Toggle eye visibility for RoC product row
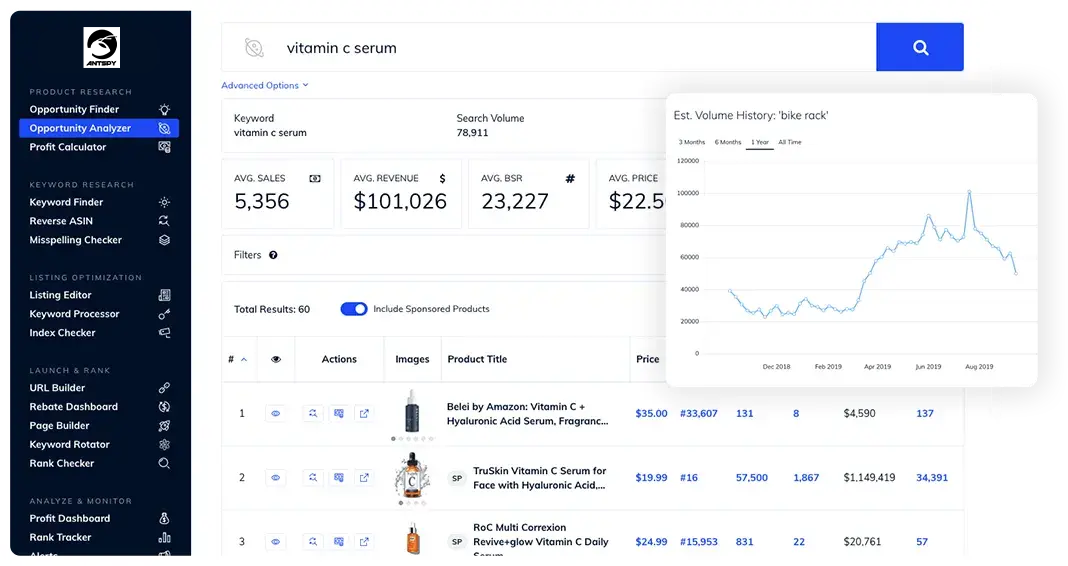This screenshot has height=566, width=1068. 275,542
